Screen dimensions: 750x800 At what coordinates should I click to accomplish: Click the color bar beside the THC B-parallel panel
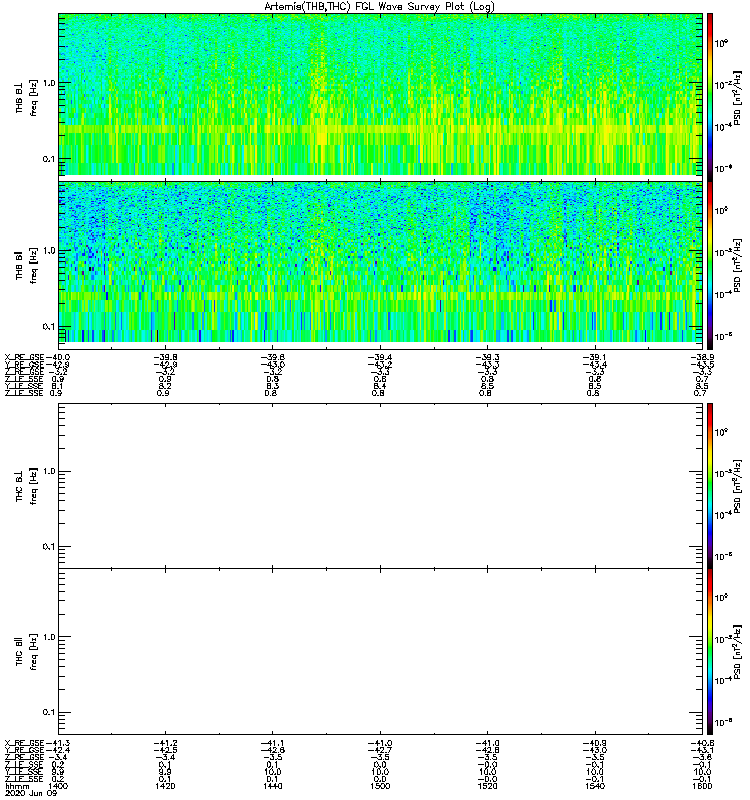710,651
